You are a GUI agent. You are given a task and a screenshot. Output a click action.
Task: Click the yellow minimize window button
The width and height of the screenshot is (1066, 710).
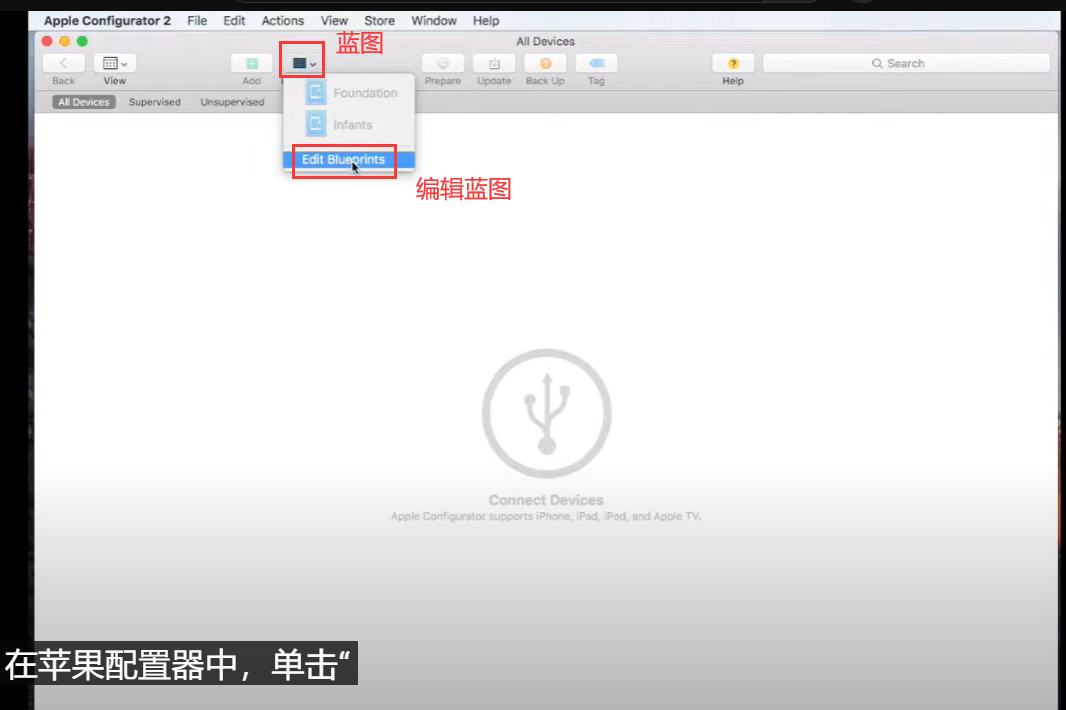coord(65,41)
